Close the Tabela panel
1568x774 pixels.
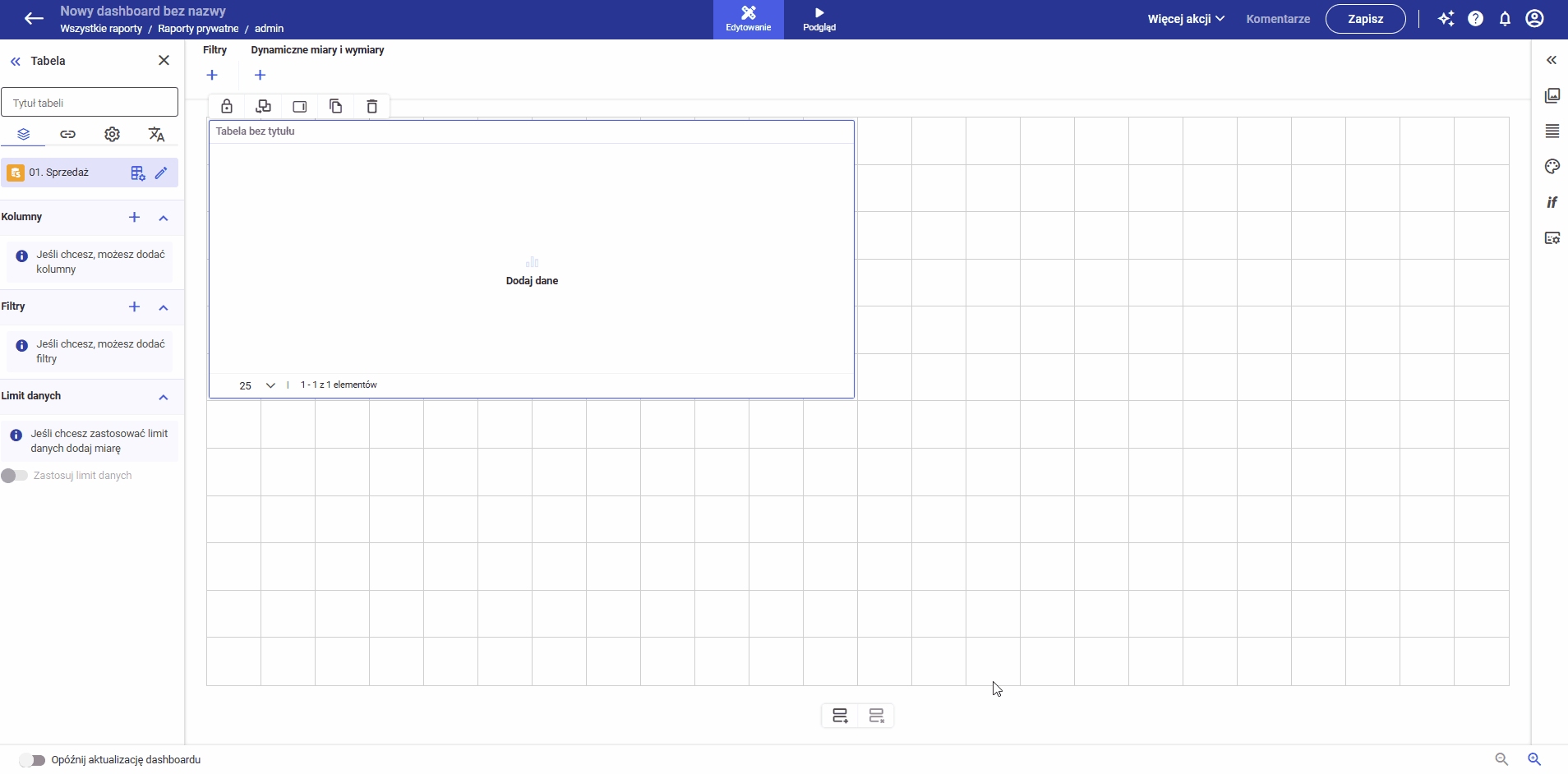[164, 61]
